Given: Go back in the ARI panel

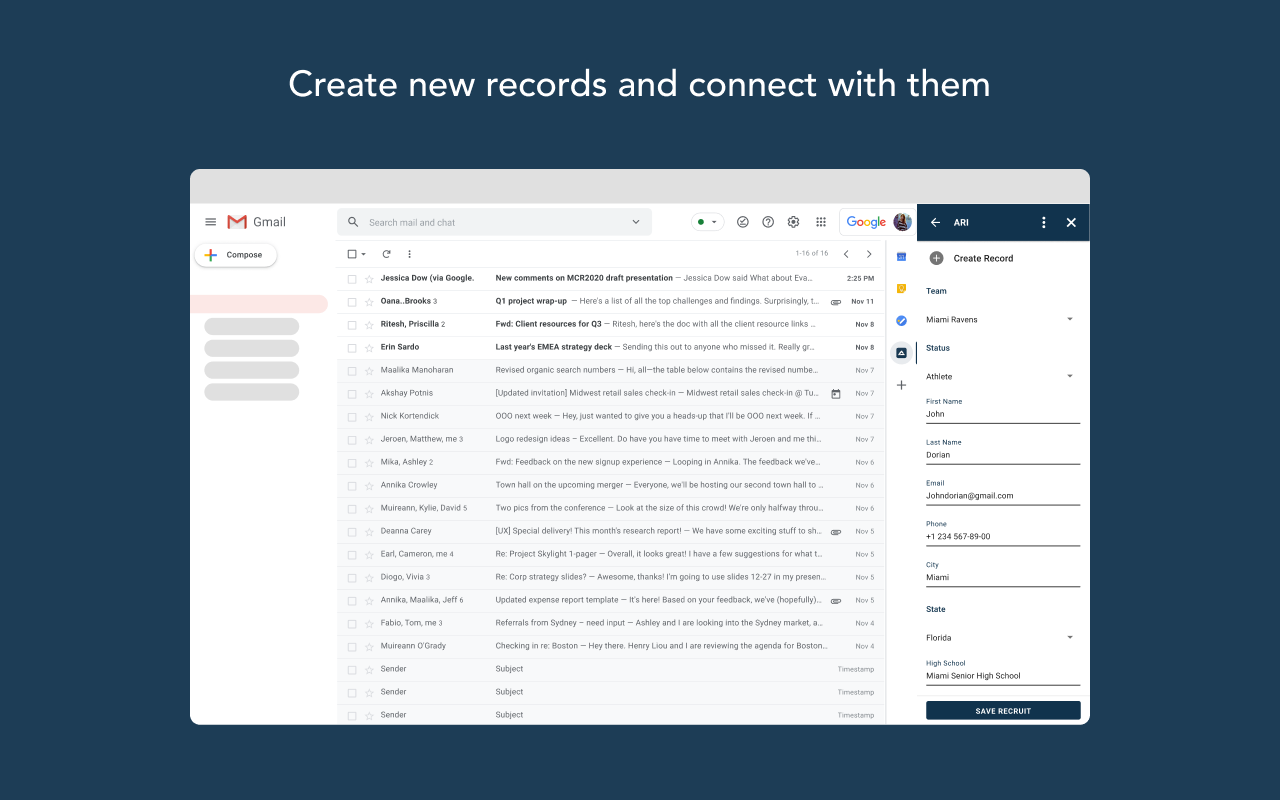Looking at the screenshot, I should (x=935, y=223).
